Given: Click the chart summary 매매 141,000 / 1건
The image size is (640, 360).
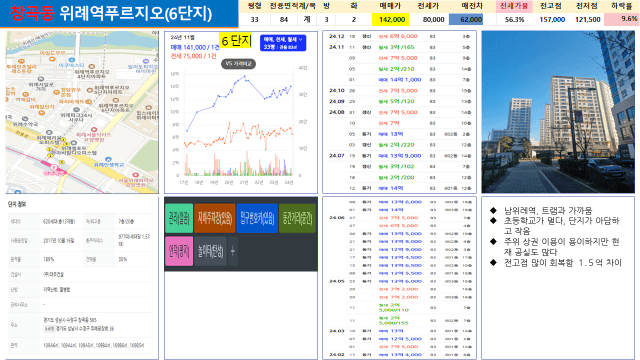Looking at the screenshot, I should [x=194, y=47].
